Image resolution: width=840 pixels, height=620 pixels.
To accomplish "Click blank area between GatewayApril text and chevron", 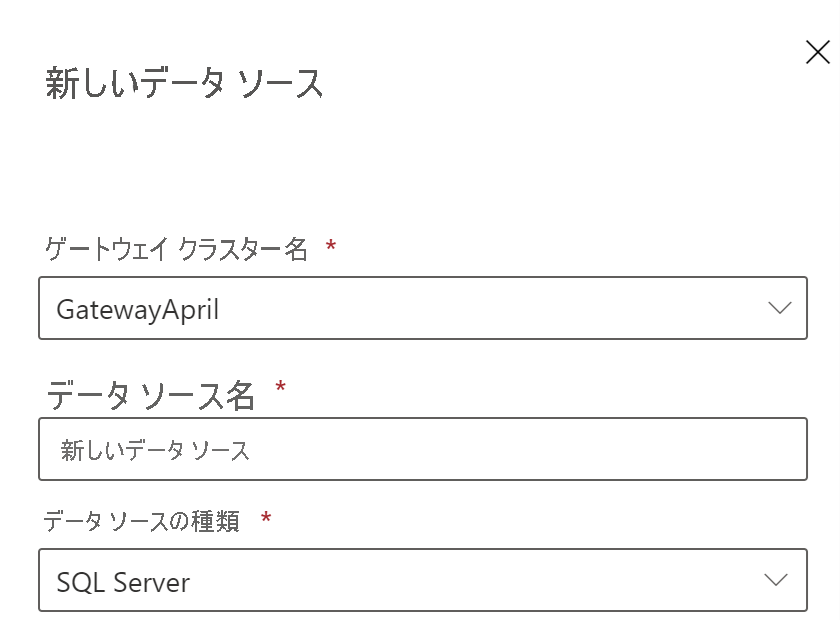I will click(x=480, y=308).
